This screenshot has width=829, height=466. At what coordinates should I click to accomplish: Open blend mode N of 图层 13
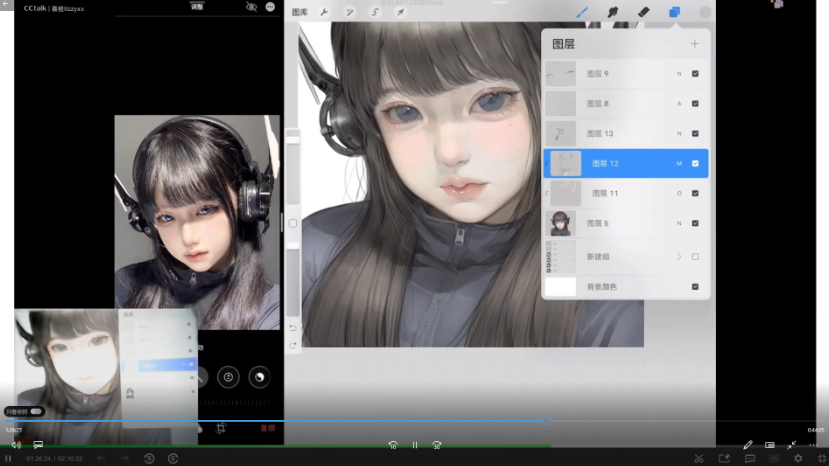pyautogui.click(x=679, y=134)
